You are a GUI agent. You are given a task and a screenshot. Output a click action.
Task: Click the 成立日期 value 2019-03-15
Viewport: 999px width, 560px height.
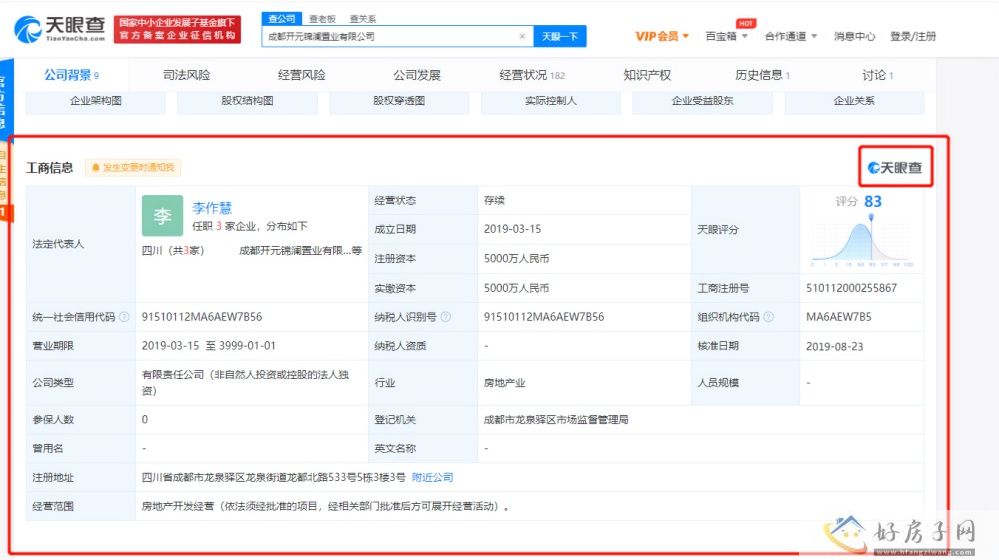click(x=512, y=229)
